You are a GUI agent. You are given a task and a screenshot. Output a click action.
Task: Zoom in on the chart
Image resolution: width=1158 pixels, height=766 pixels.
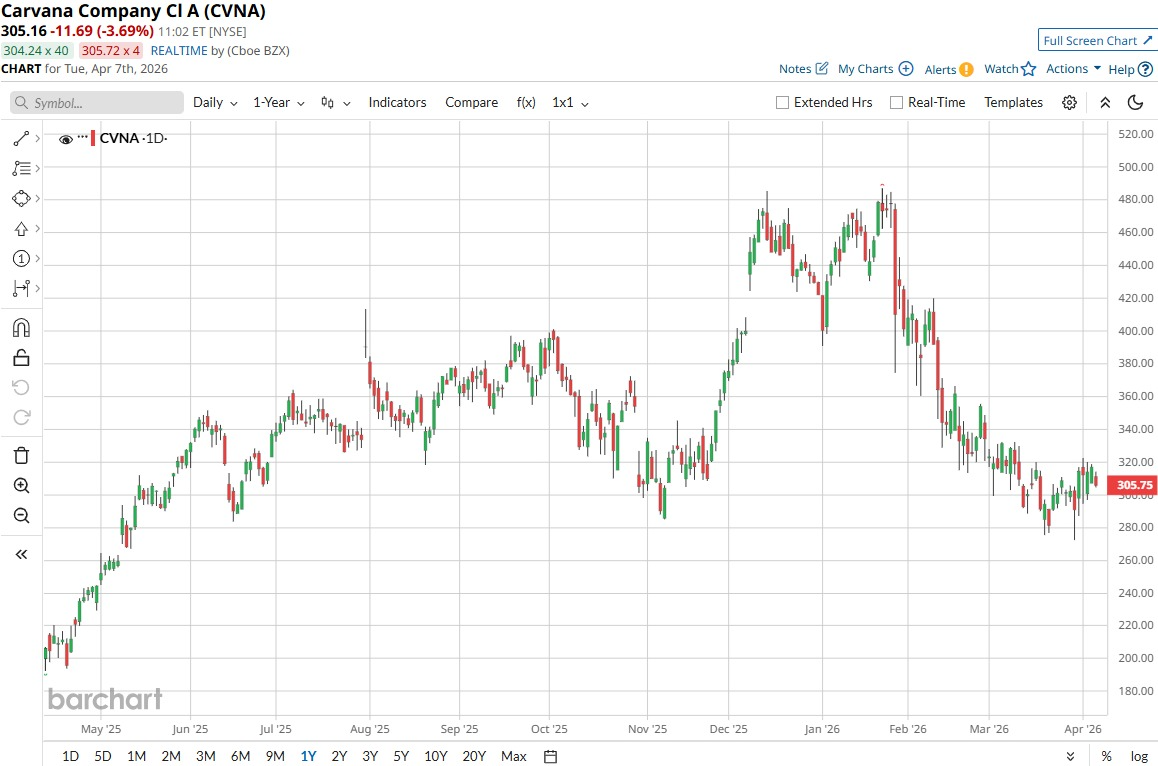21,486
